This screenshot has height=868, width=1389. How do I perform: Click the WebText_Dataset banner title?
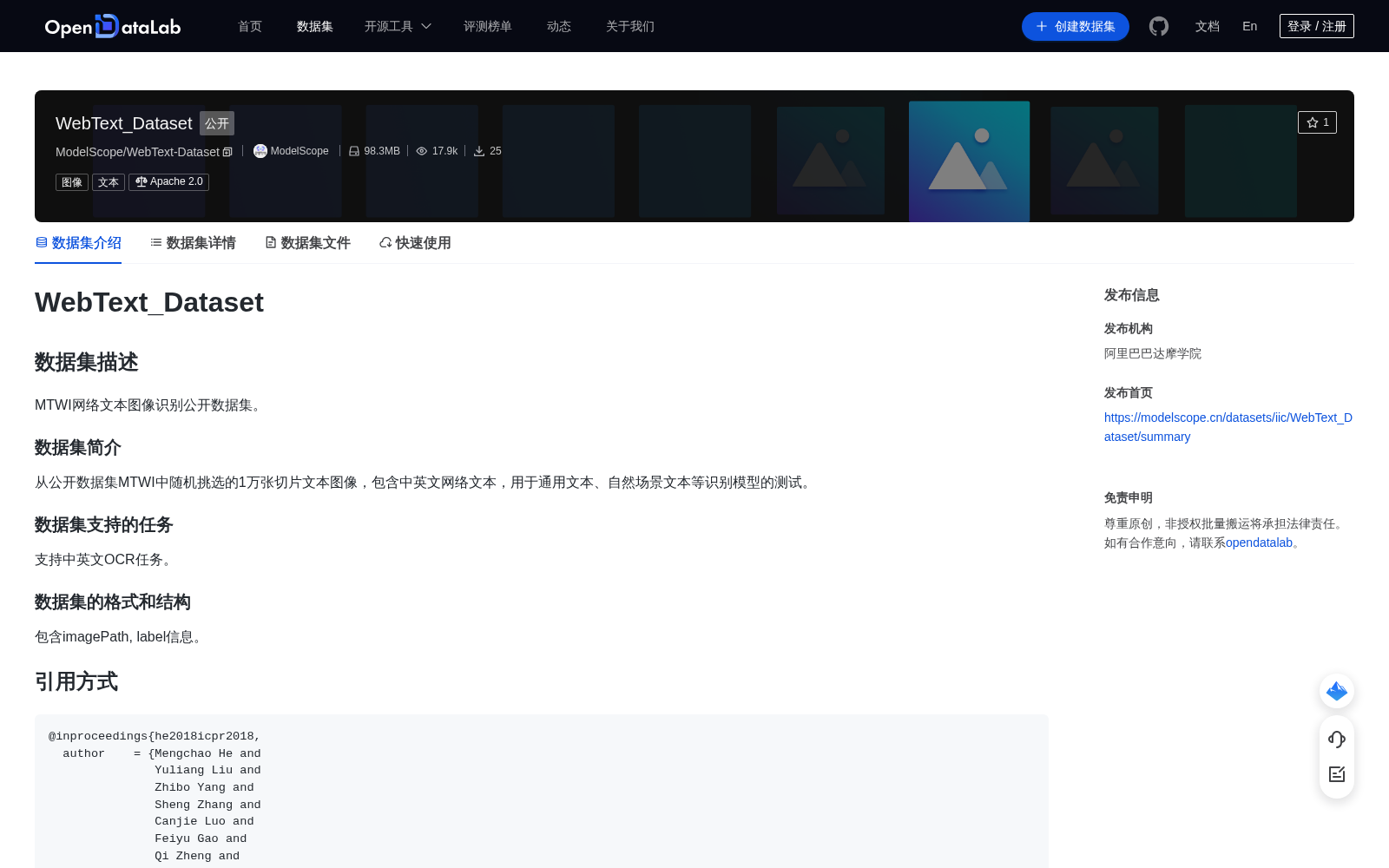124,123
